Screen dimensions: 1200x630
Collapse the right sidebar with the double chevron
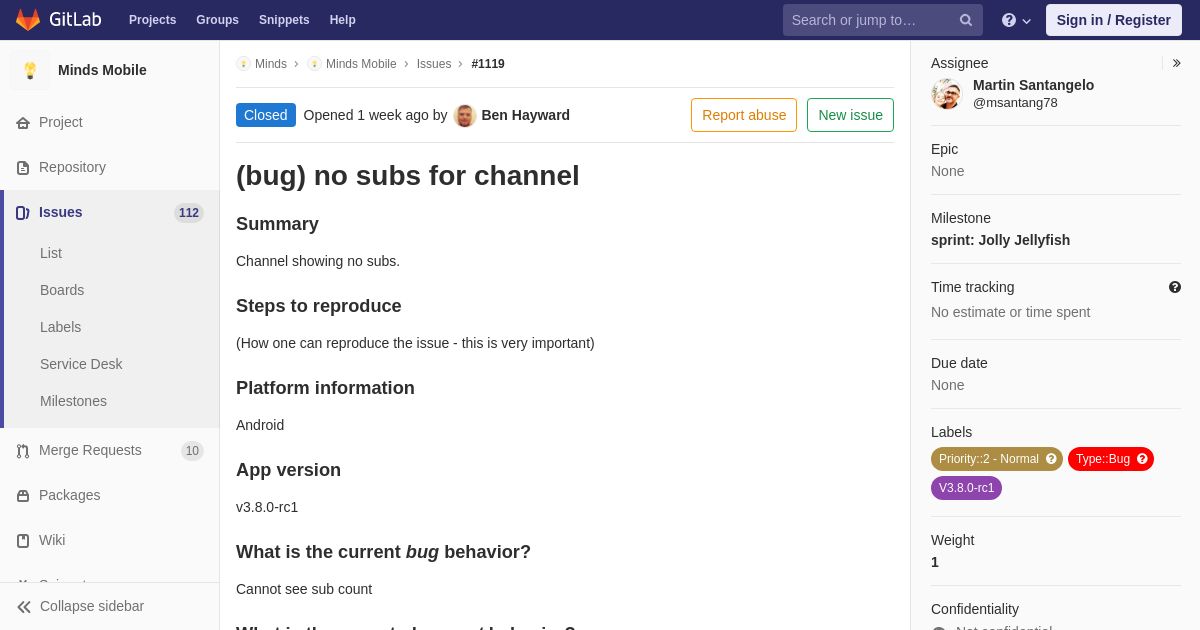[x=1176, y=63]
